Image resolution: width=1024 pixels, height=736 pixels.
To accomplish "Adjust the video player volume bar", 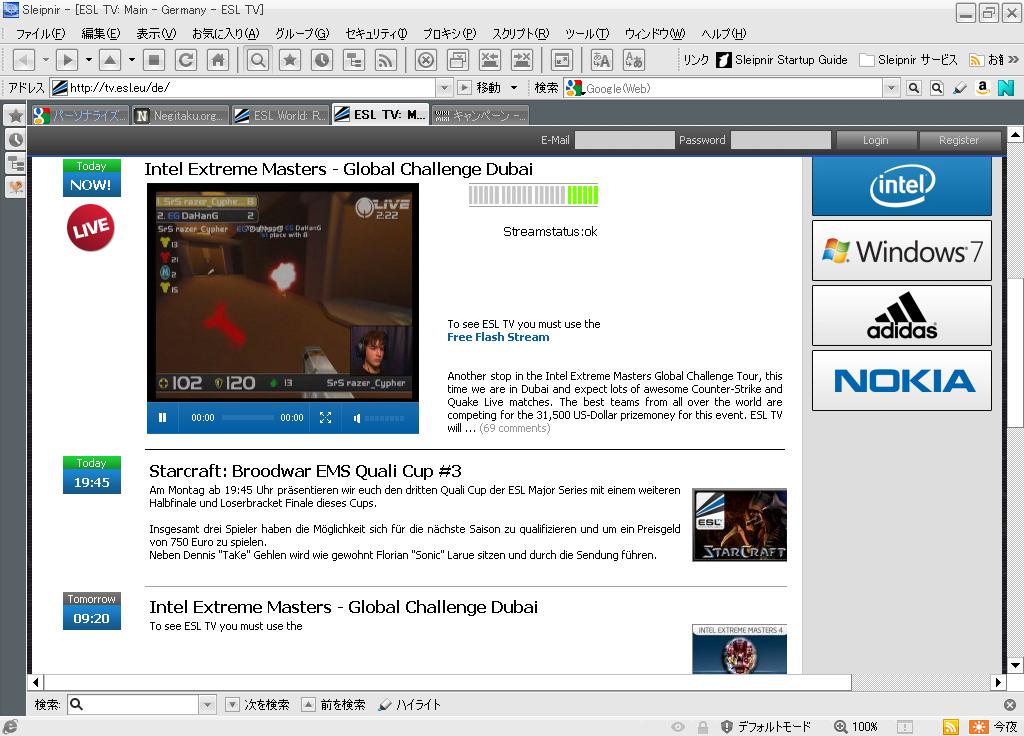I will 384,417.
